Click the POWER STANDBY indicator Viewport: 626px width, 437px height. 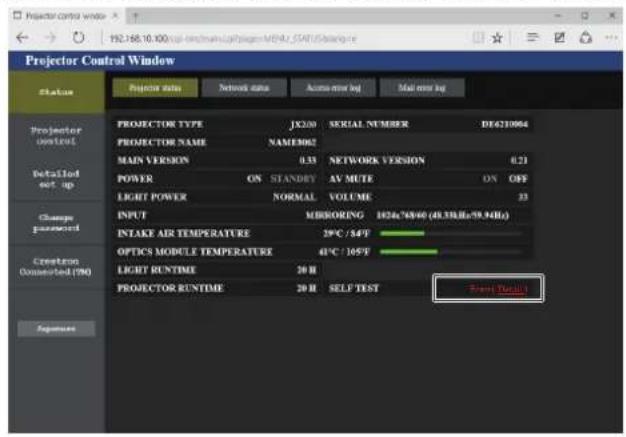tap(293, 179)
